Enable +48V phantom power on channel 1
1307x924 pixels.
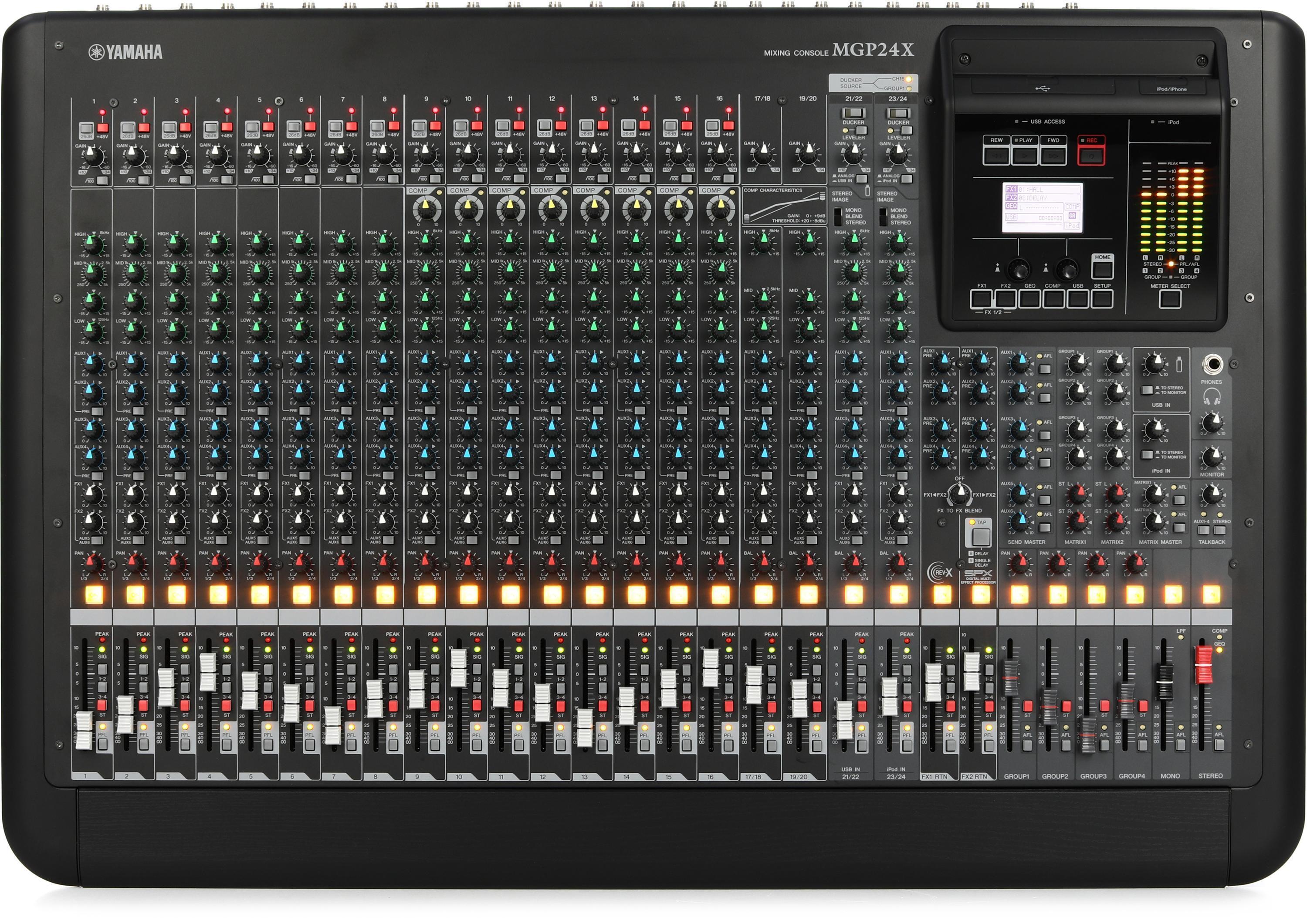coord(103,128)
